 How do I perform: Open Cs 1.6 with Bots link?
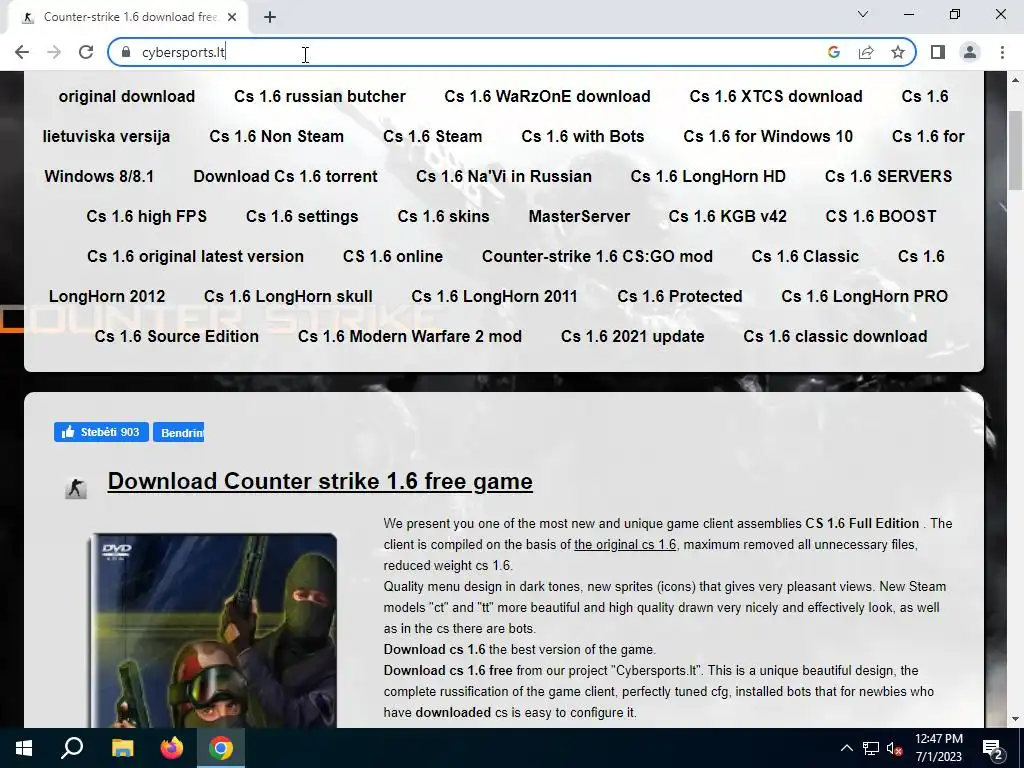[583, 136]
